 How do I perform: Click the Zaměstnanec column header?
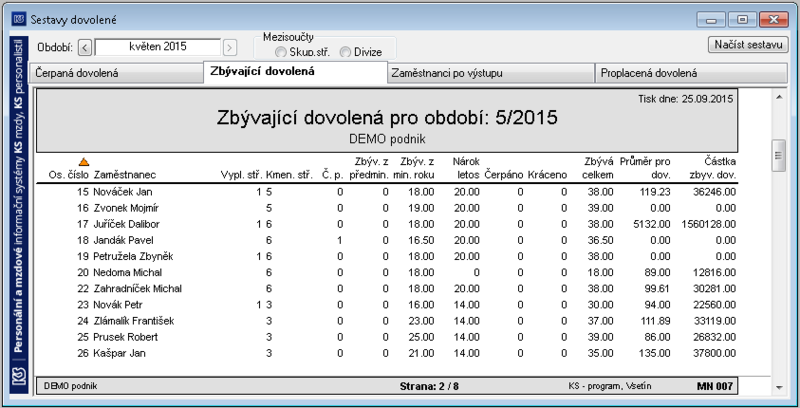tap(125, 175)
